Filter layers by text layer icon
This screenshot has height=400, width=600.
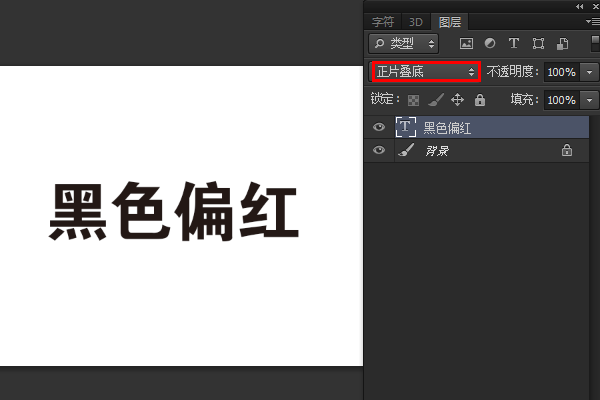[x=514, y=43]
